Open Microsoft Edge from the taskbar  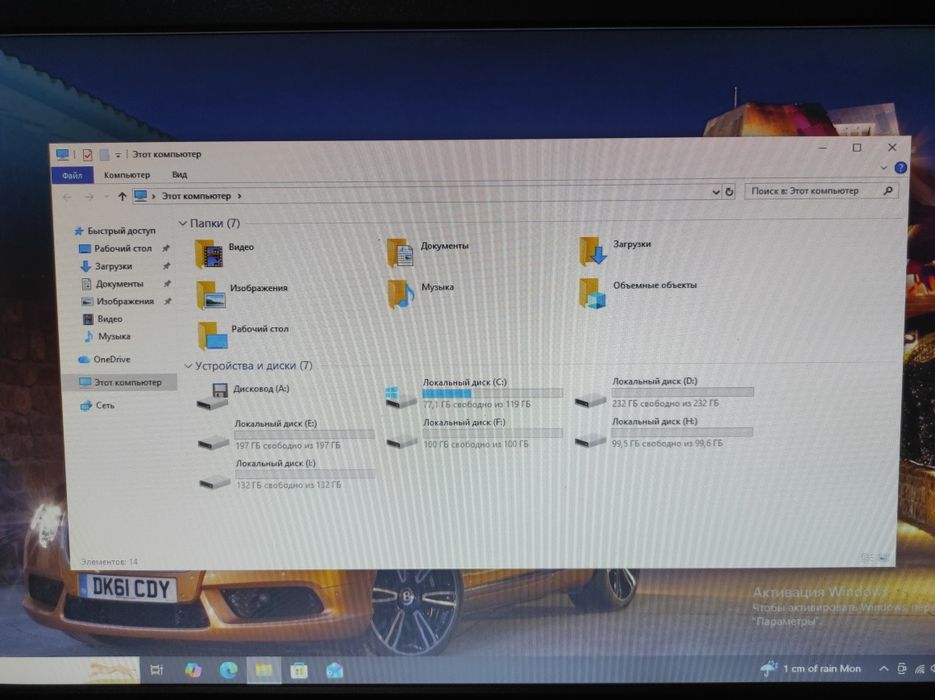point(228,670)
